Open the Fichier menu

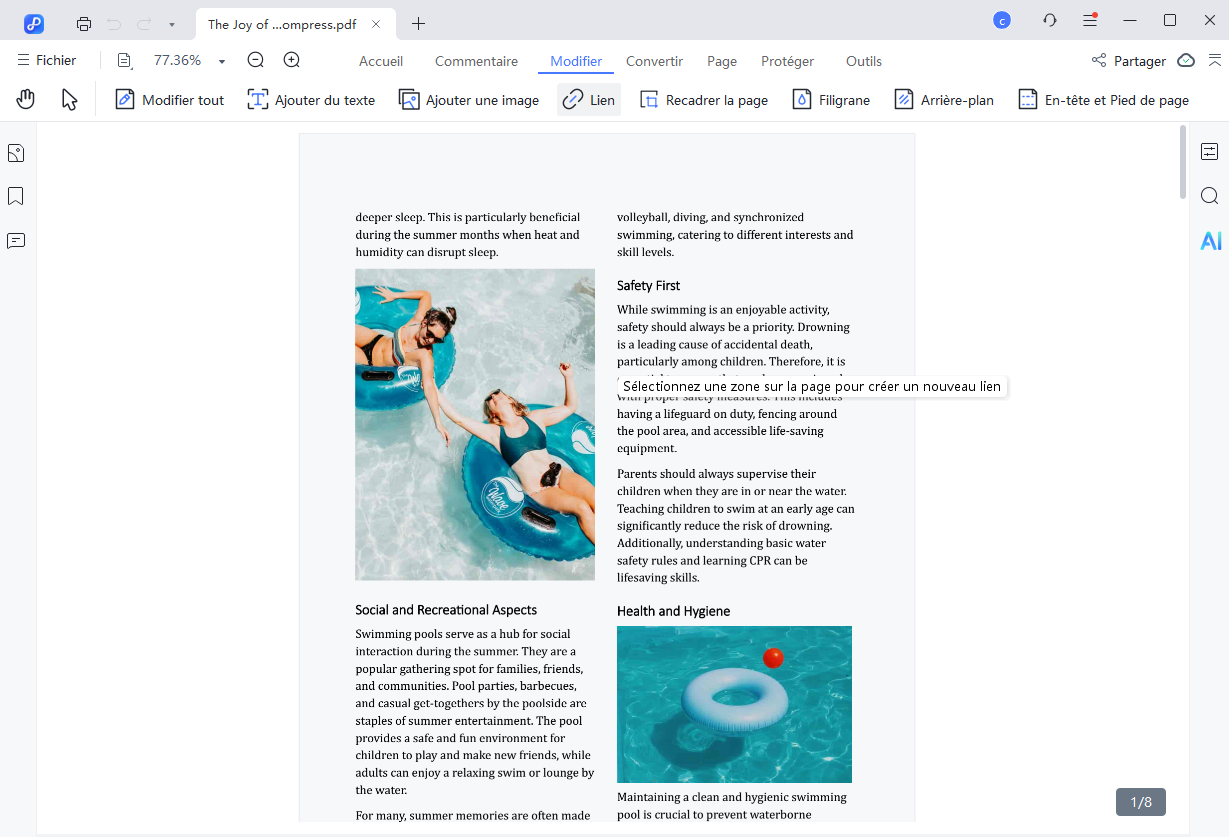pos(46,61)
